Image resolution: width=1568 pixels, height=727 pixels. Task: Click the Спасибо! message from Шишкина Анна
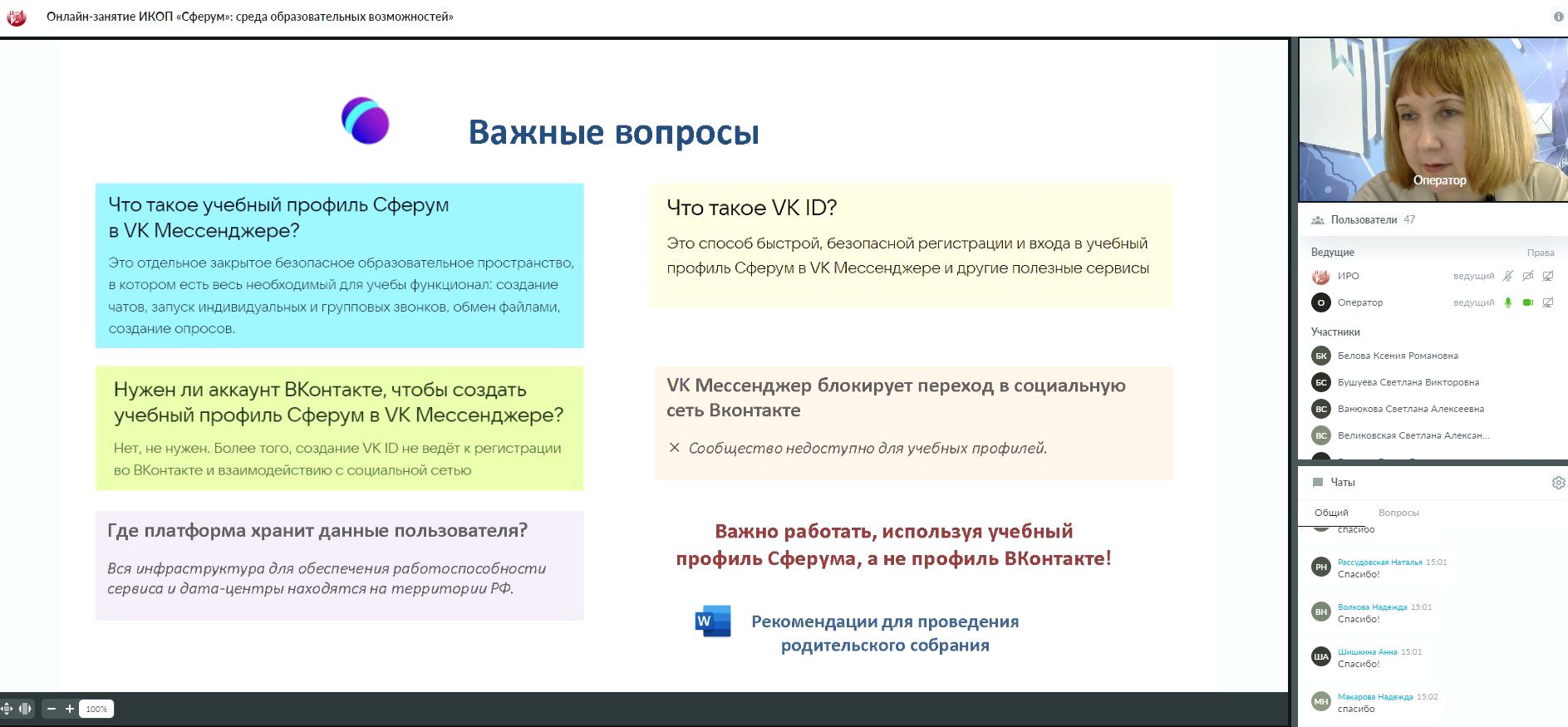point(1359,664)
